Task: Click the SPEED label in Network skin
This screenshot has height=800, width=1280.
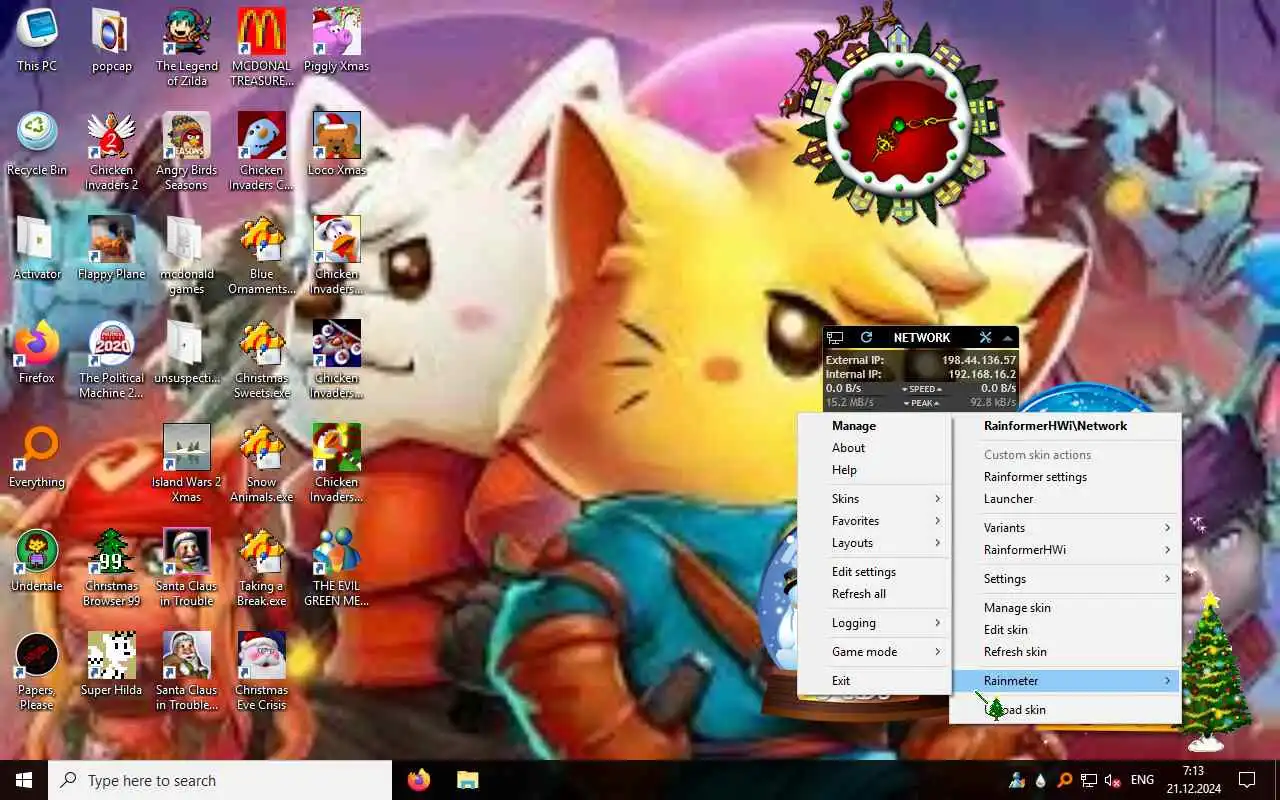Action: [922, 389]
